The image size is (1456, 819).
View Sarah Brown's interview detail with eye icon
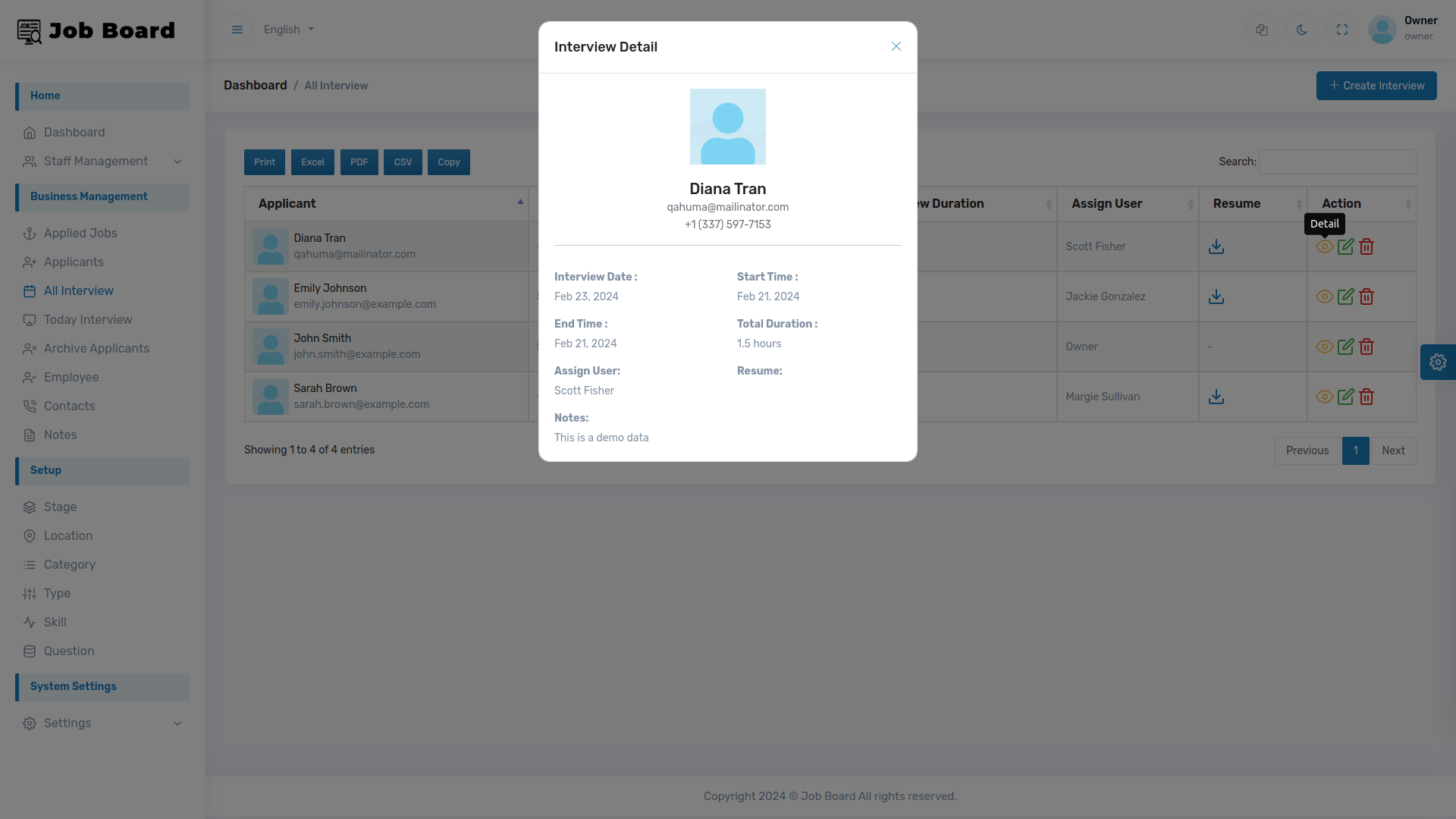1325,397
